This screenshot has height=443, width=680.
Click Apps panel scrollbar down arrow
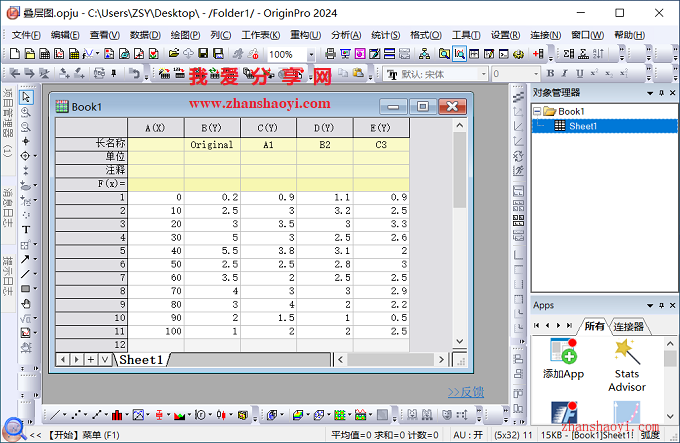coord(670,416)
